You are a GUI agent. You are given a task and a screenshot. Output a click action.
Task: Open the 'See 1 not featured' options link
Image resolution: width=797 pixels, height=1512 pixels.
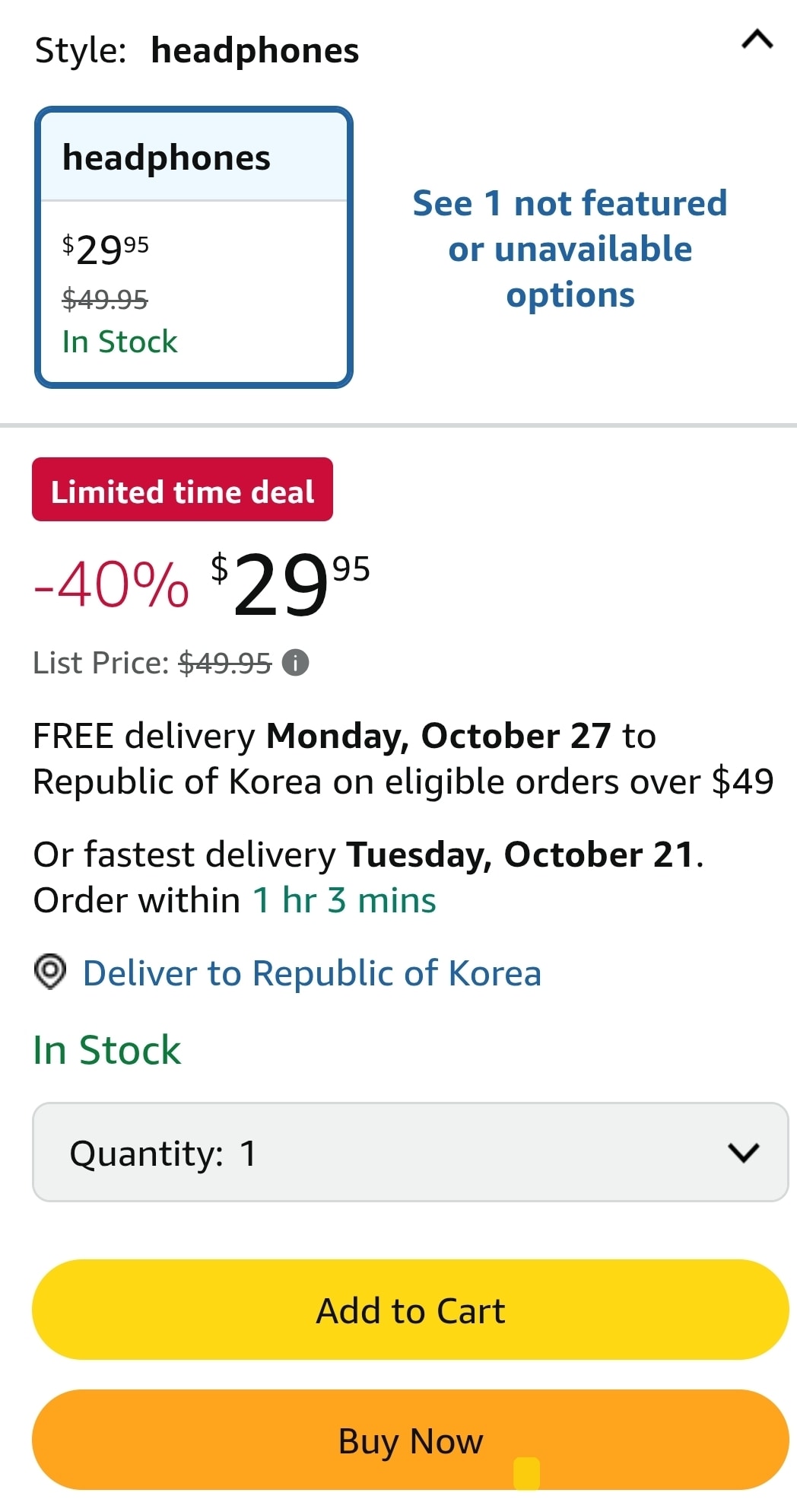point(570,249)
